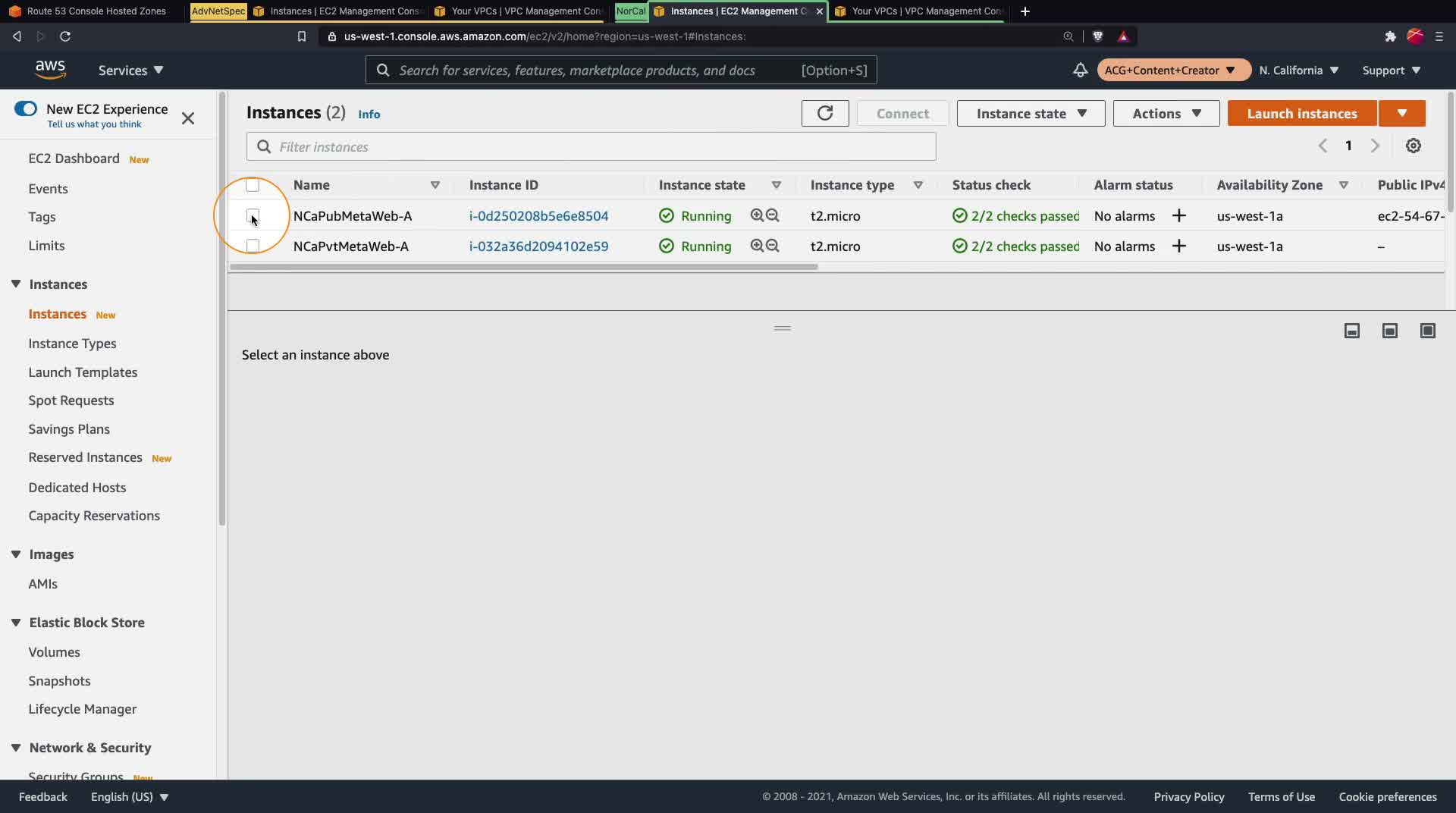Click the Info link beside Instances

pos(369,114)
